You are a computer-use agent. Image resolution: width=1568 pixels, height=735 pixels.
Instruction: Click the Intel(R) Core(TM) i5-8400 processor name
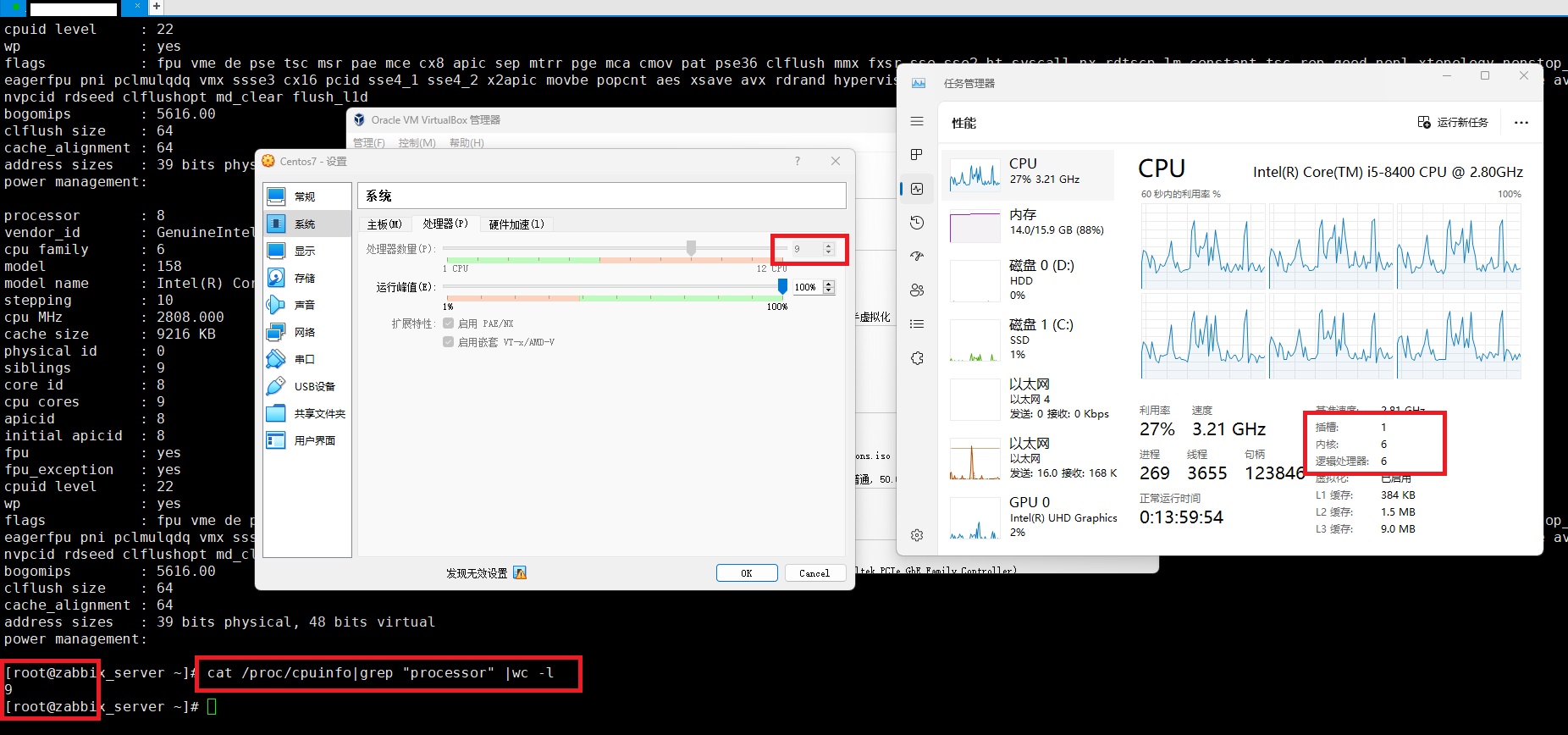click(x=1388, y=172)
